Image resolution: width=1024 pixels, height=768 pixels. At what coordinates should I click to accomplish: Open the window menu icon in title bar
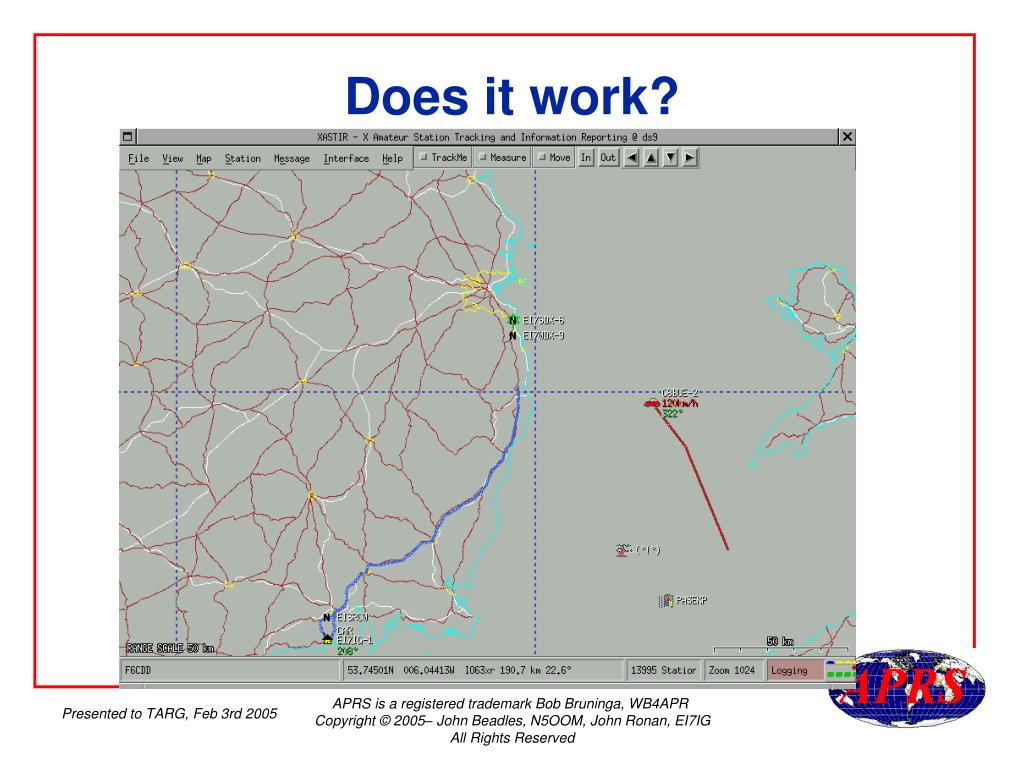pyautogui.click(x=128, y=136)
